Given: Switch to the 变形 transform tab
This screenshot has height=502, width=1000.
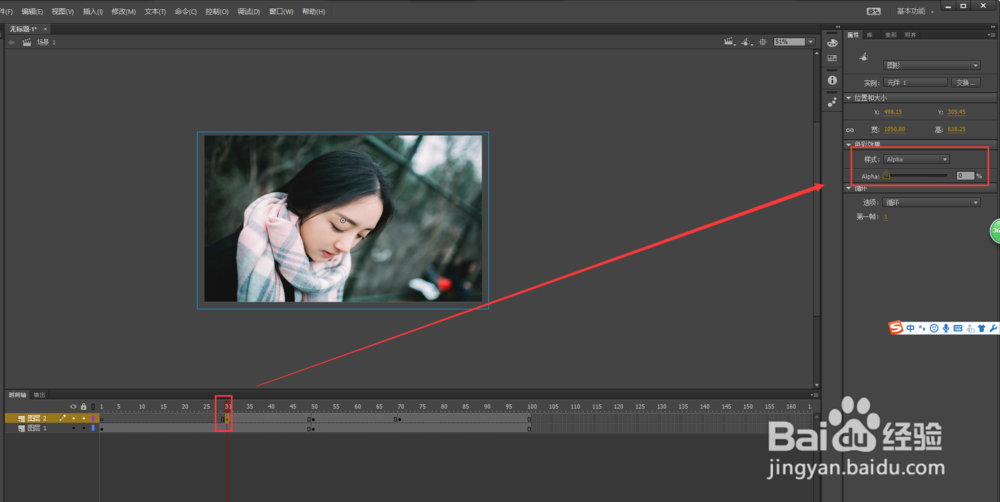Looking at the screenshot, I should click(890, 35).
